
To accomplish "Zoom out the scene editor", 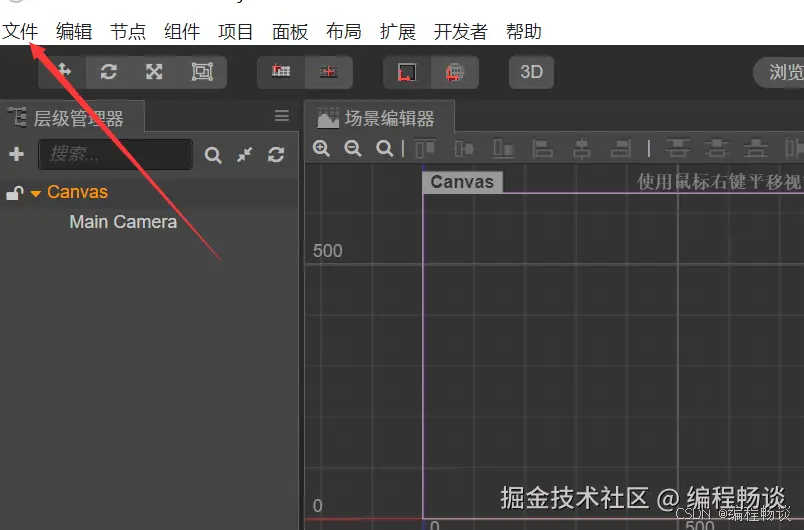I will click(353, 149).
